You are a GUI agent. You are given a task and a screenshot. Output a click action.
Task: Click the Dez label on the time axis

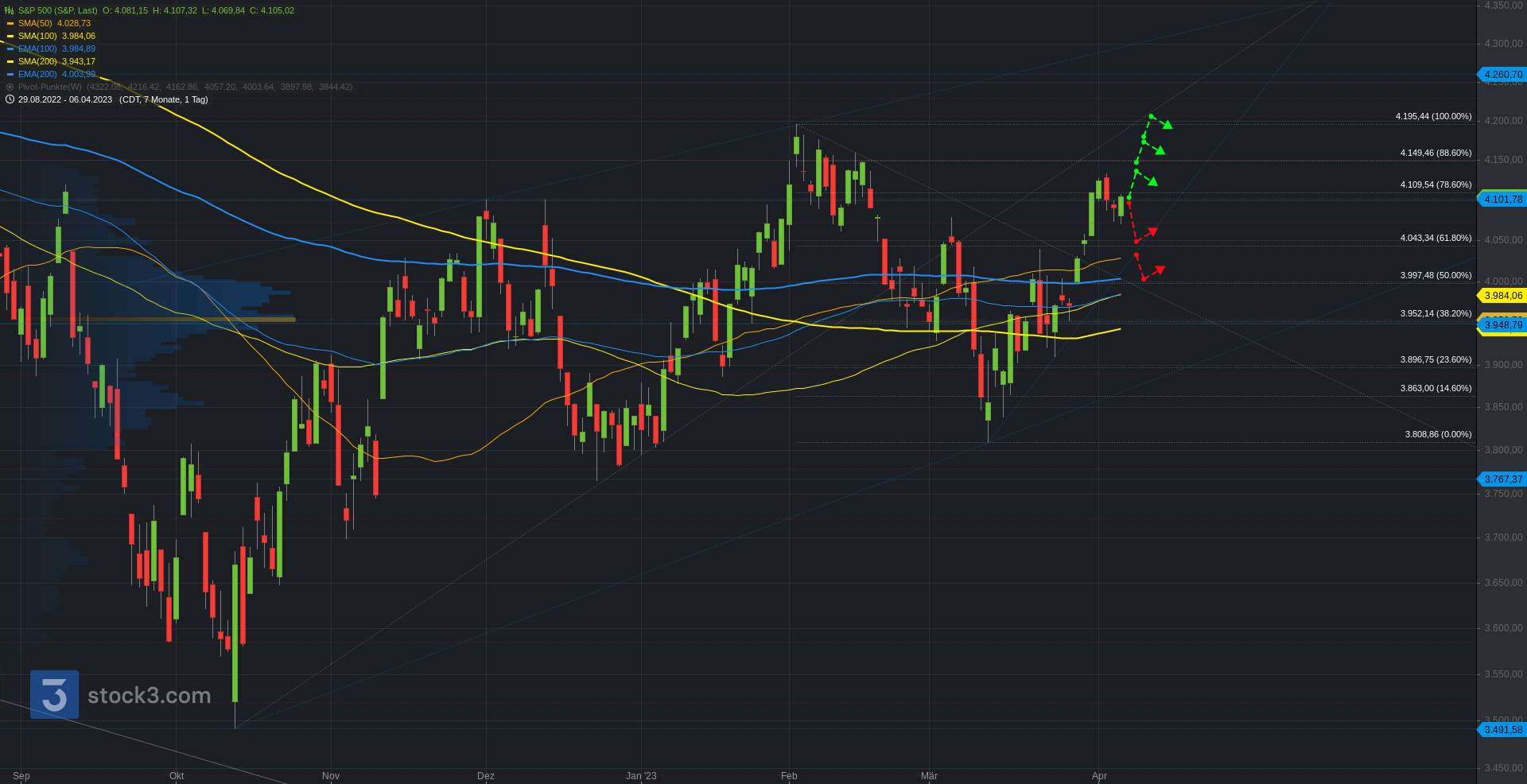(x=486, y=776)
